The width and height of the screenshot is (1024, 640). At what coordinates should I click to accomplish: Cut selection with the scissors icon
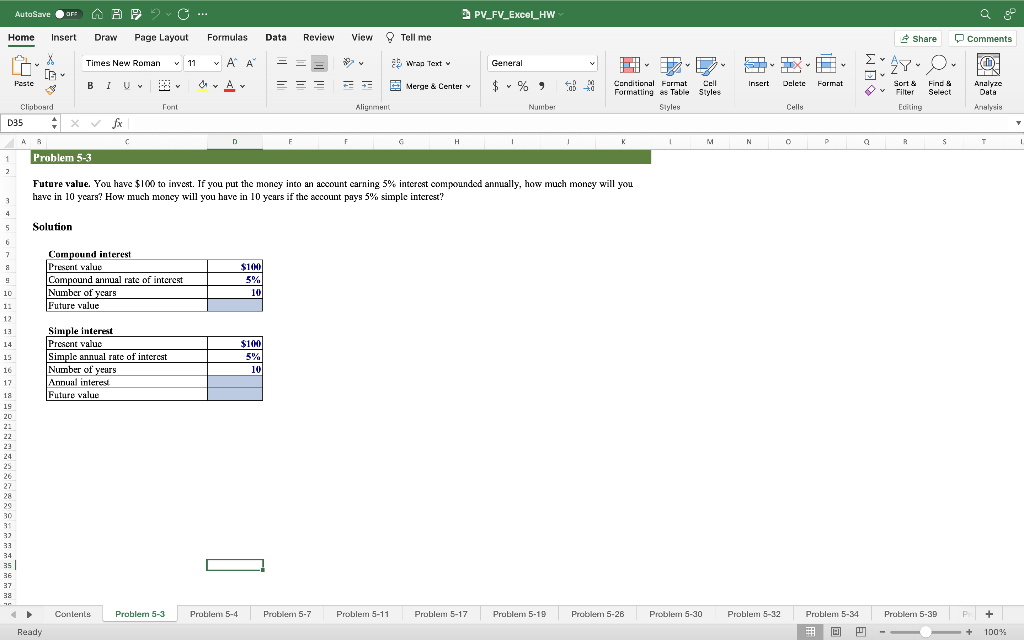coord(50,59)
